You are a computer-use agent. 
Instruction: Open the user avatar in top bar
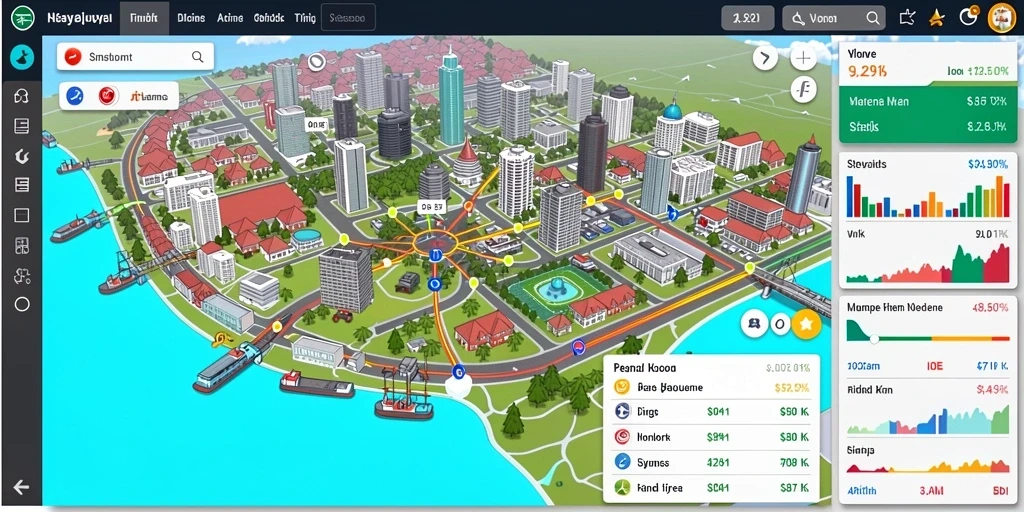pos(1001,18)
